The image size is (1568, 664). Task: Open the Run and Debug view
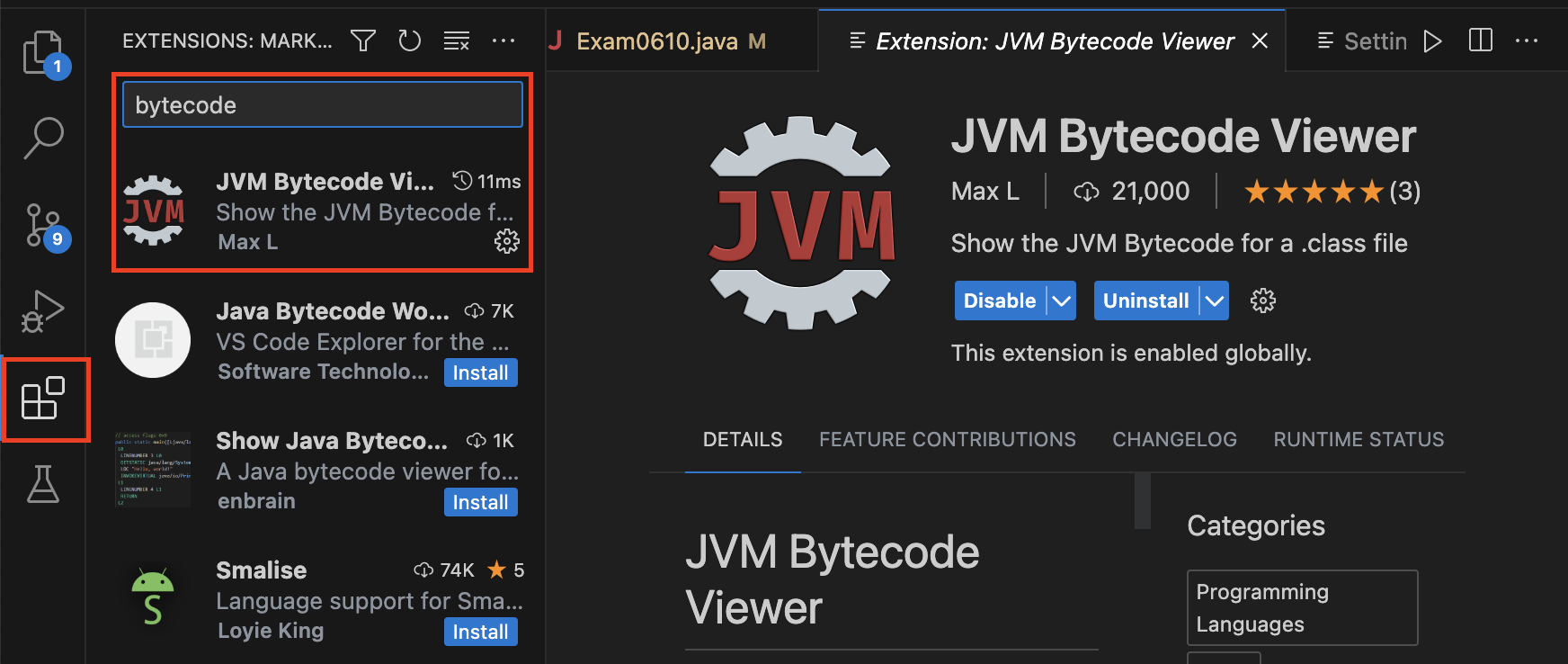43,311
